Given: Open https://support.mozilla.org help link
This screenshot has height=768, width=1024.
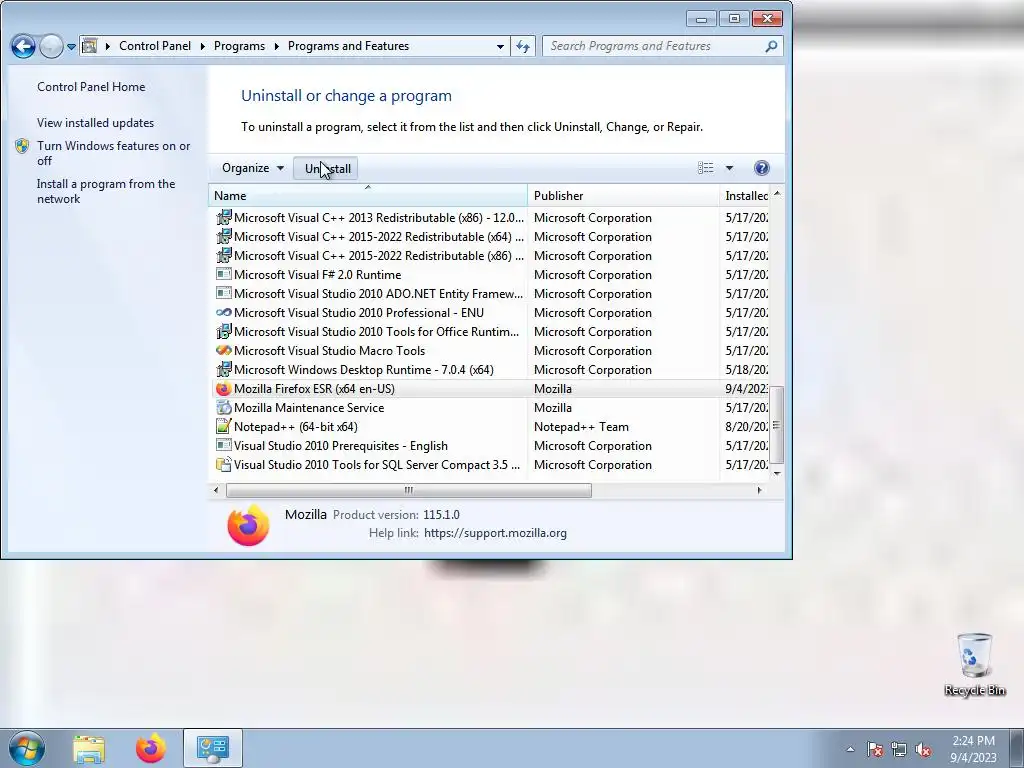Looking at the screenshot, I should coord(495,533).
